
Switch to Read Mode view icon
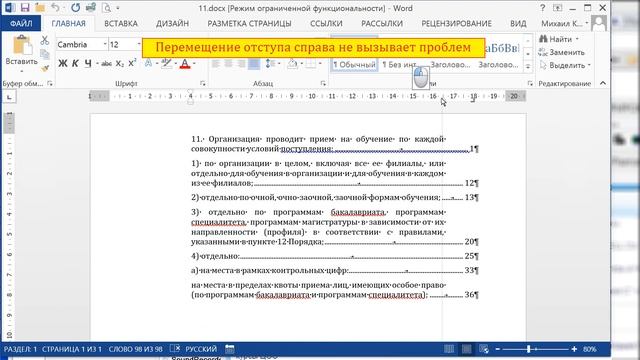(x=449, y=349)
